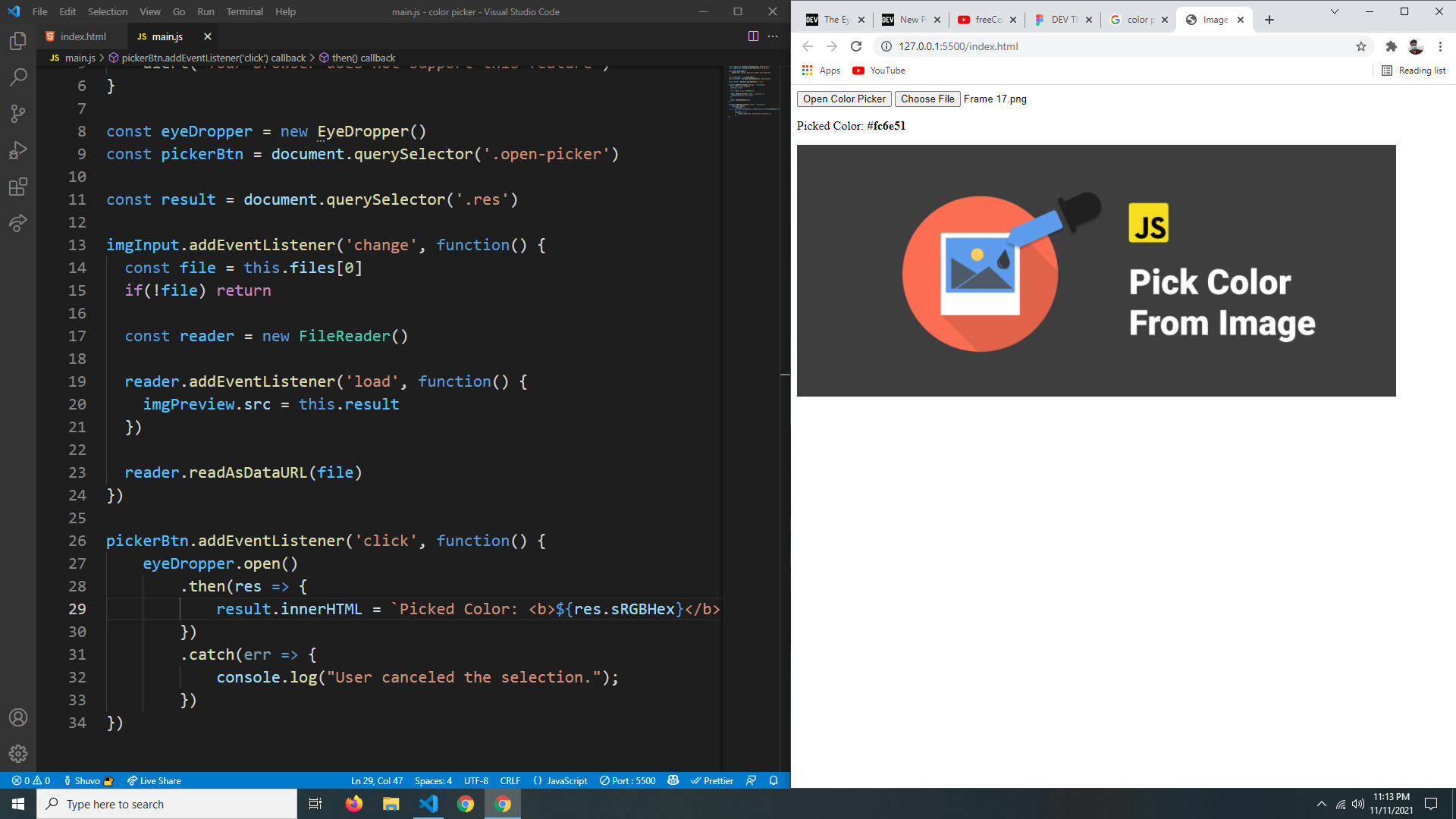Open the Source Control panel
This screenshot has height=819, width=1456.
18,114
